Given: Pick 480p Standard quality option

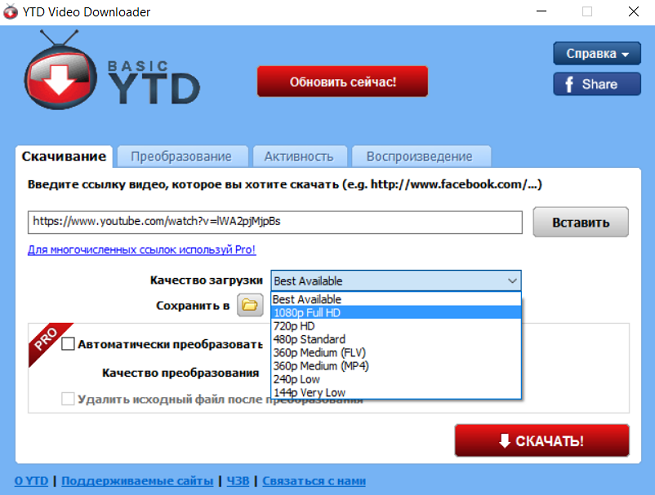Looking at the screenshot, I should click(396, 339).
